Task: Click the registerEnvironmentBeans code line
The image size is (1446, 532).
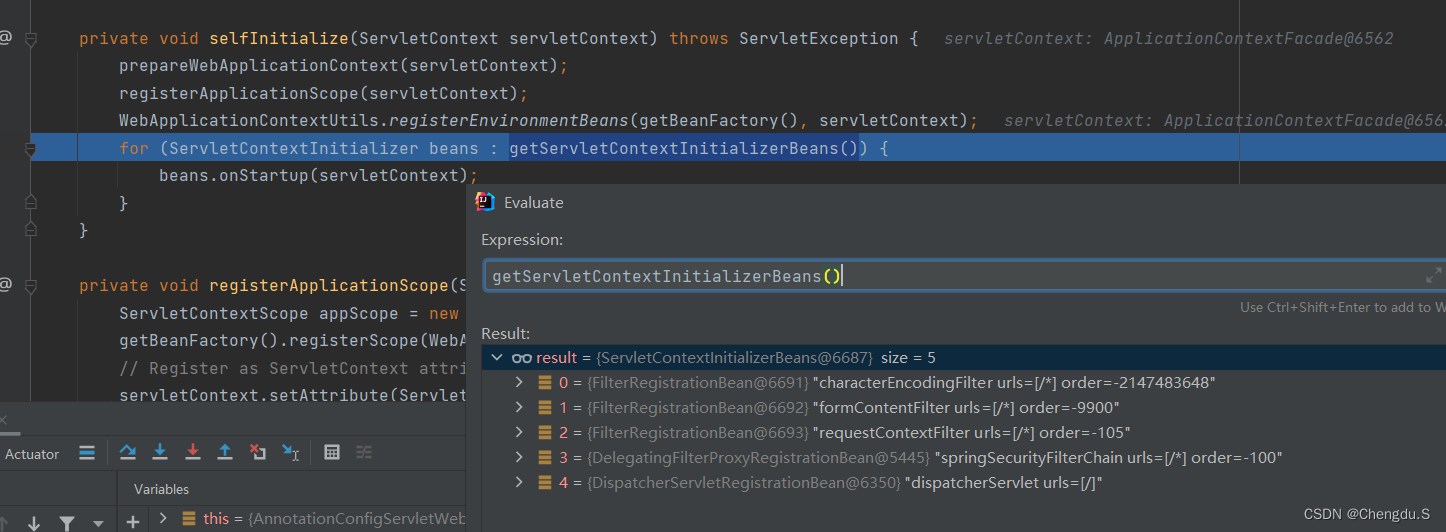Action: click(x=549, y=121)
